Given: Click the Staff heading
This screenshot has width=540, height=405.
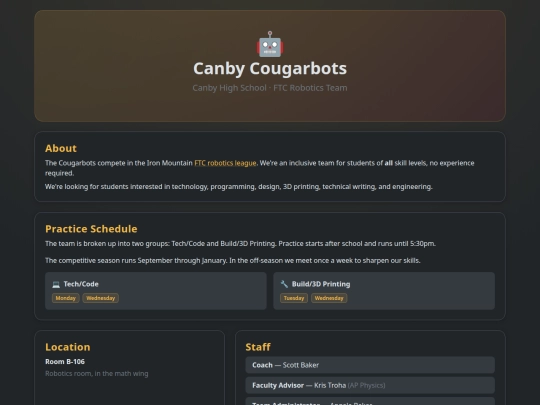Looking at the screenshot, I should tap(258, 347).
